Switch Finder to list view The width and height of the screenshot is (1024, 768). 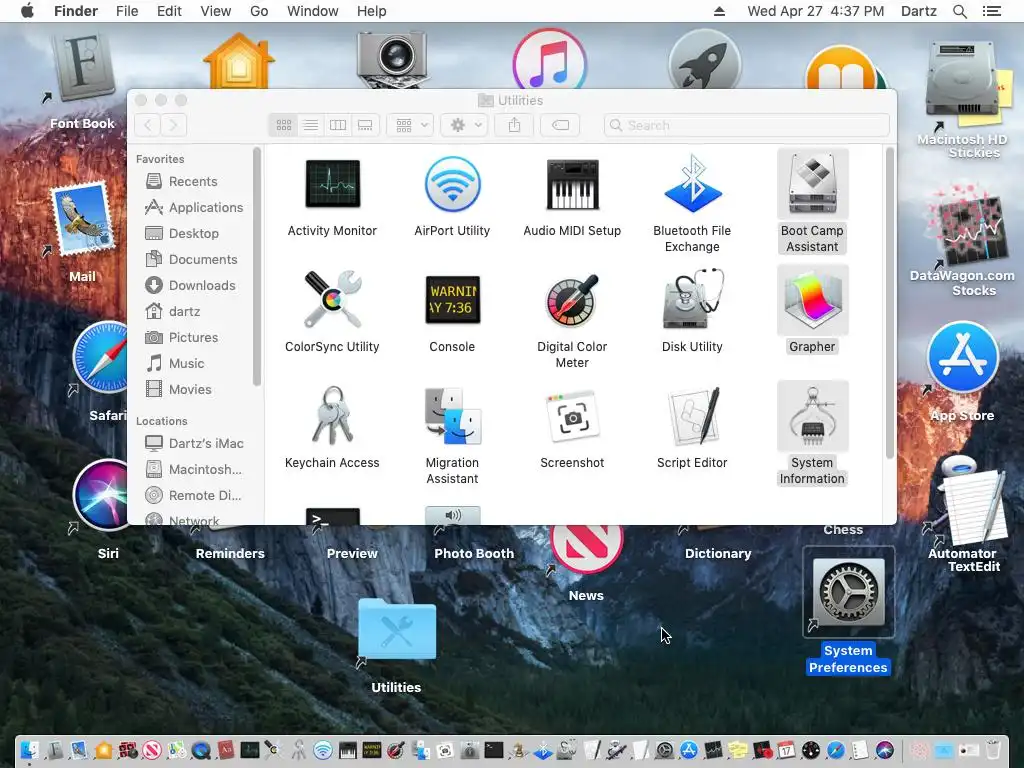coord(311,125)
